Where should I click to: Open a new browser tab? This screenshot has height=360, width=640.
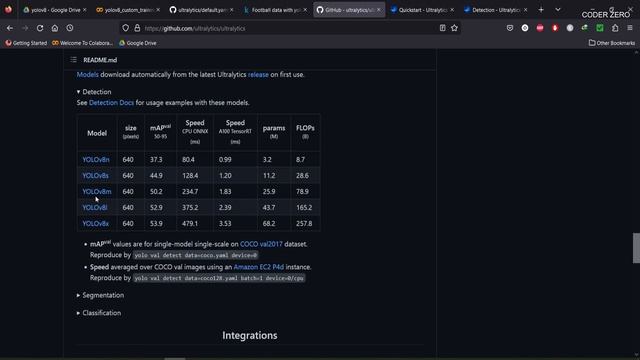[541, 10]
